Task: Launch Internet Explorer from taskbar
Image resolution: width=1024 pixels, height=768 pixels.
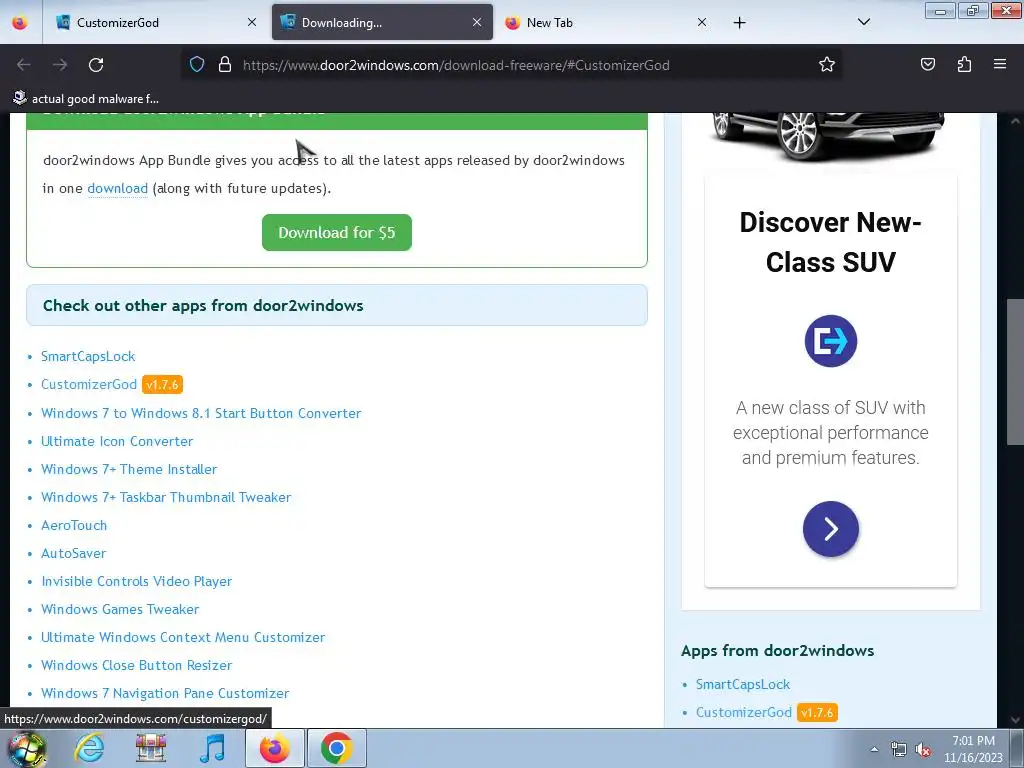Action: click(x=89, y=748)
